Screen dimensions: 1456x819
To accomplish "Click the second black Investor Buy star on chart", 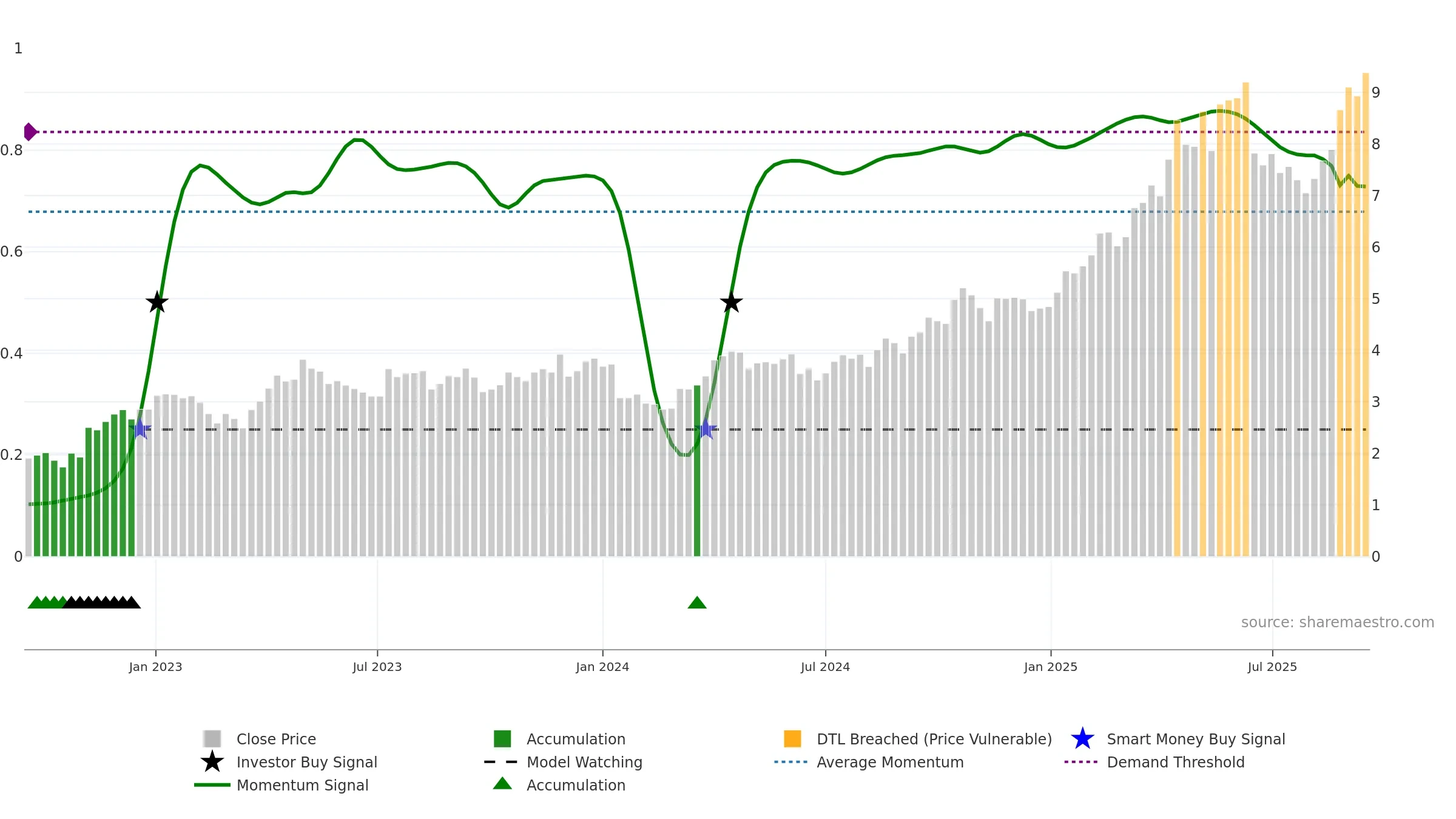I will tap(731, 302).
